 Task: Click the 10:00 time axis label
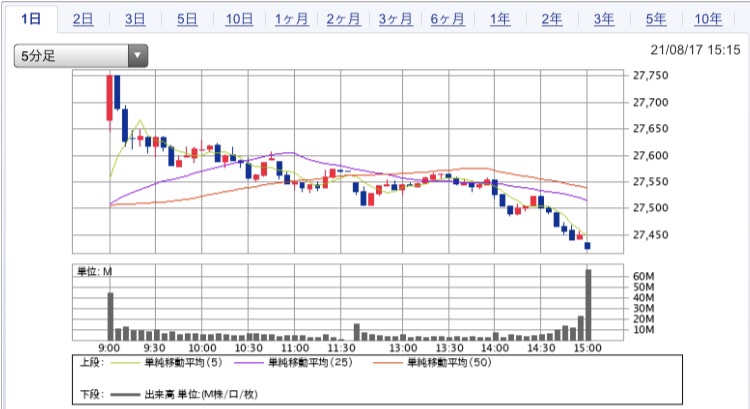pyautogui.click(x=202, y=348)
